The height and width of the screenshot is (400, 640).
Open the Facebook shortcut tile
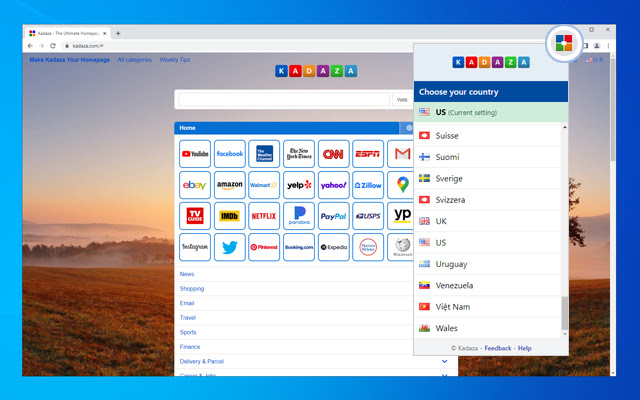(x=229, y=154)
